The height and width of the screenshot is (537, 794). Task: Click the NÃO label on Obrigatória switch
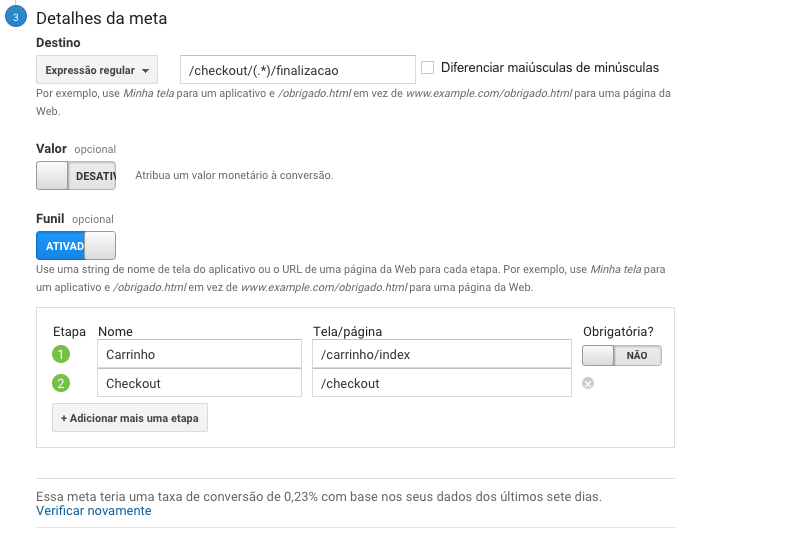637,356
